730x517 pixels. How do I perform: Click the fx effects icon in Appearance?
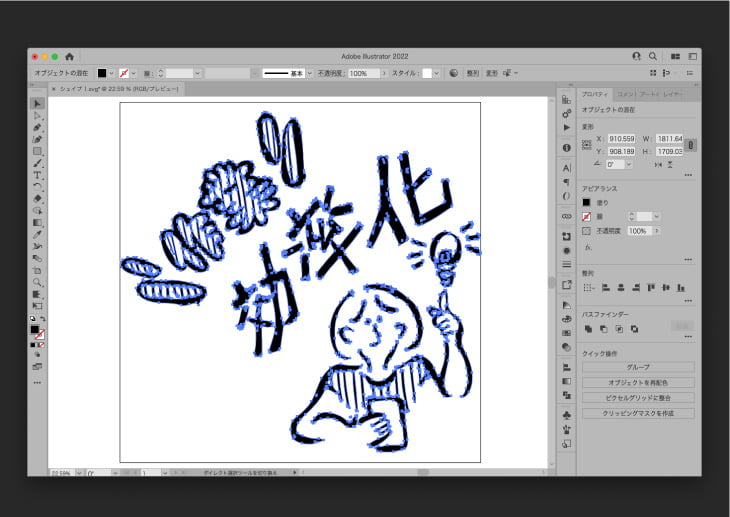coord(589,246)
